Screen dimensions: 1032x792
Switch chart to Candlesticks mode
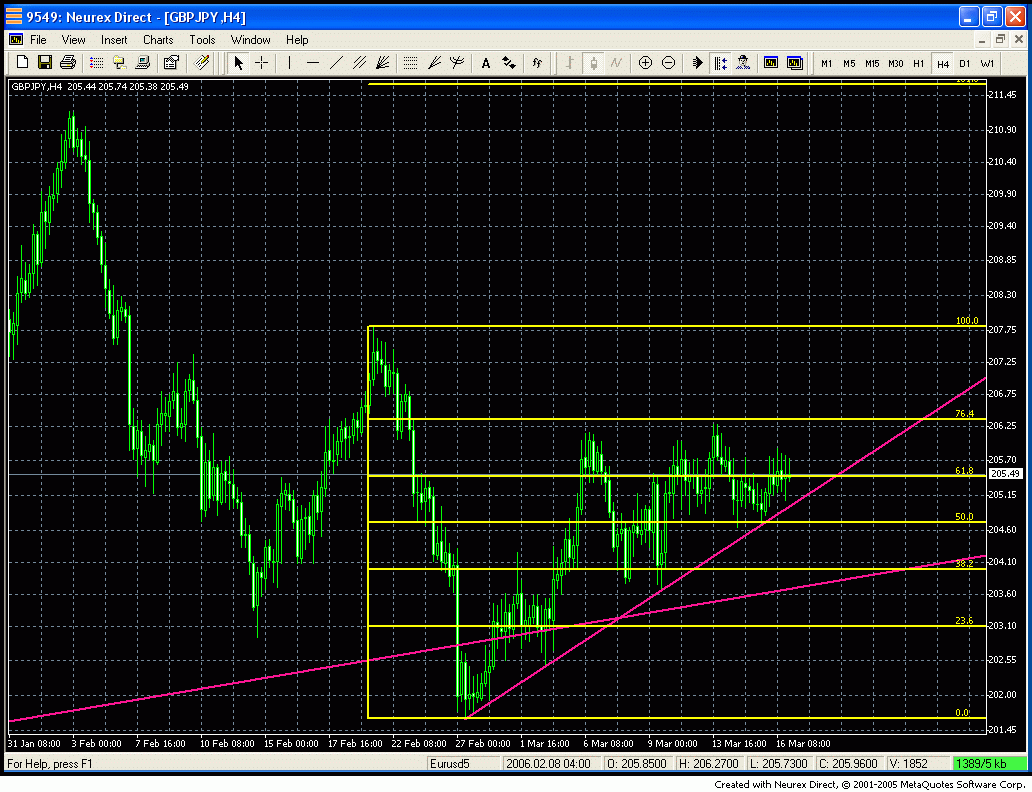click(594, 63)
